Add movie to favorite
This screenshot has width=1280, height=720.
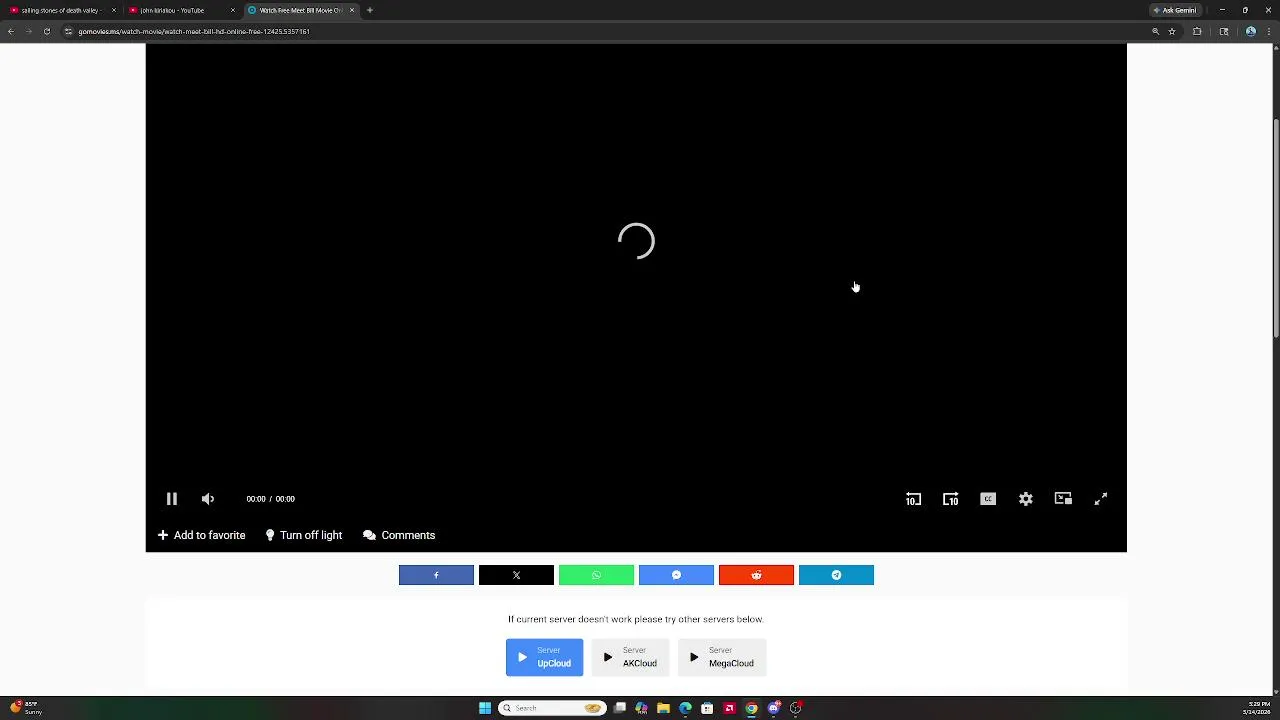point(201,535)
